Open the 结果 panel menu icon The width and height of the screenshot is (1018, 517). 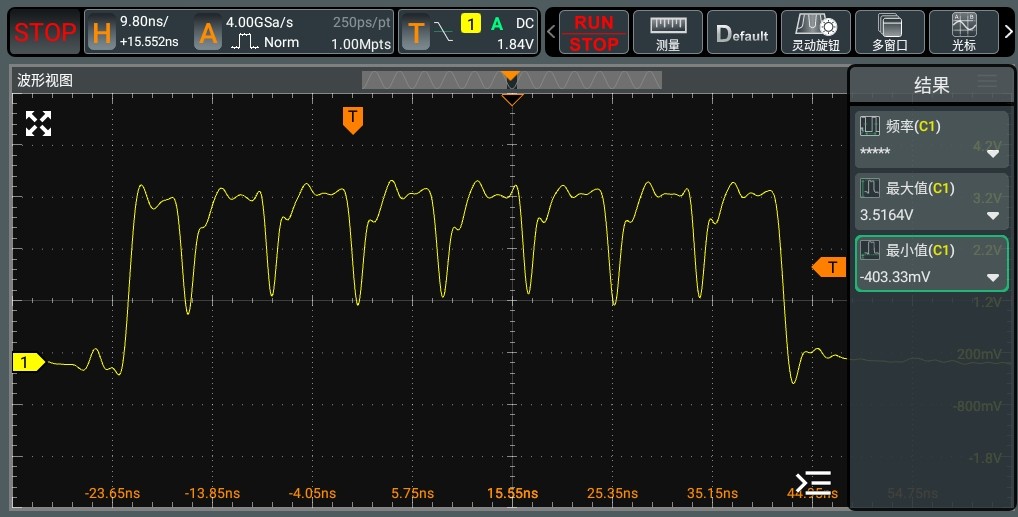pyautogui.click(x=987, y=82)
